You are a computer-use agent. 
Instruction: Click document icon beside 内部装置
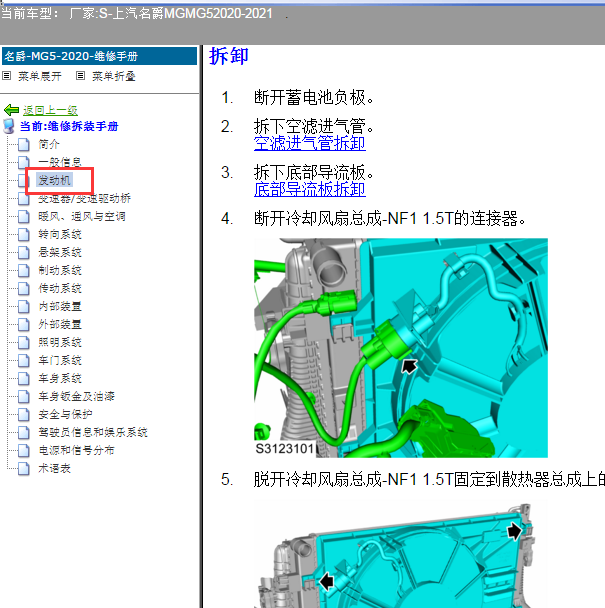(24, 306)
